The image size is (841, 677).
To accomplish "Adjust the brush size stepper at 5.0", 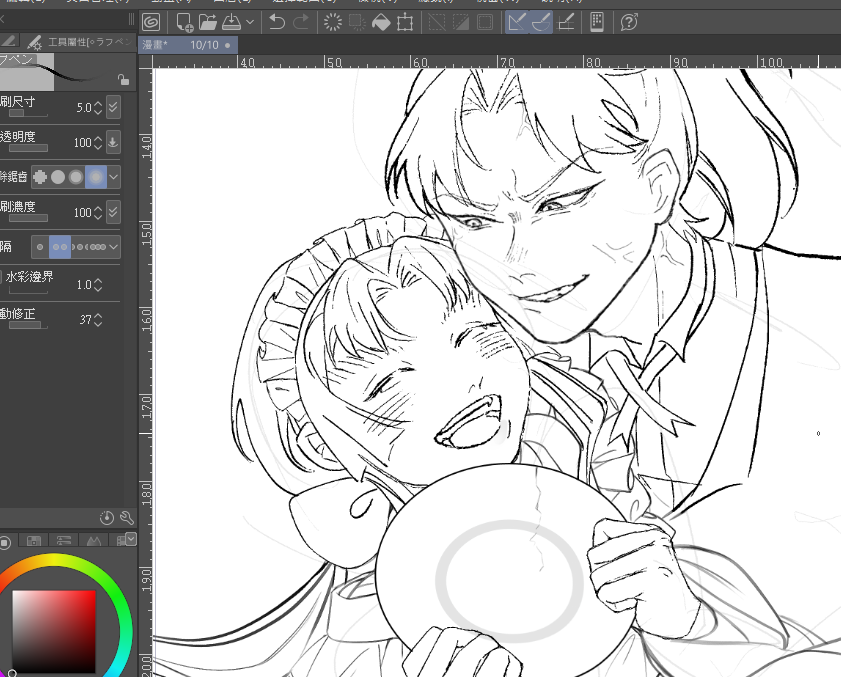I will [x=98, y=108].
